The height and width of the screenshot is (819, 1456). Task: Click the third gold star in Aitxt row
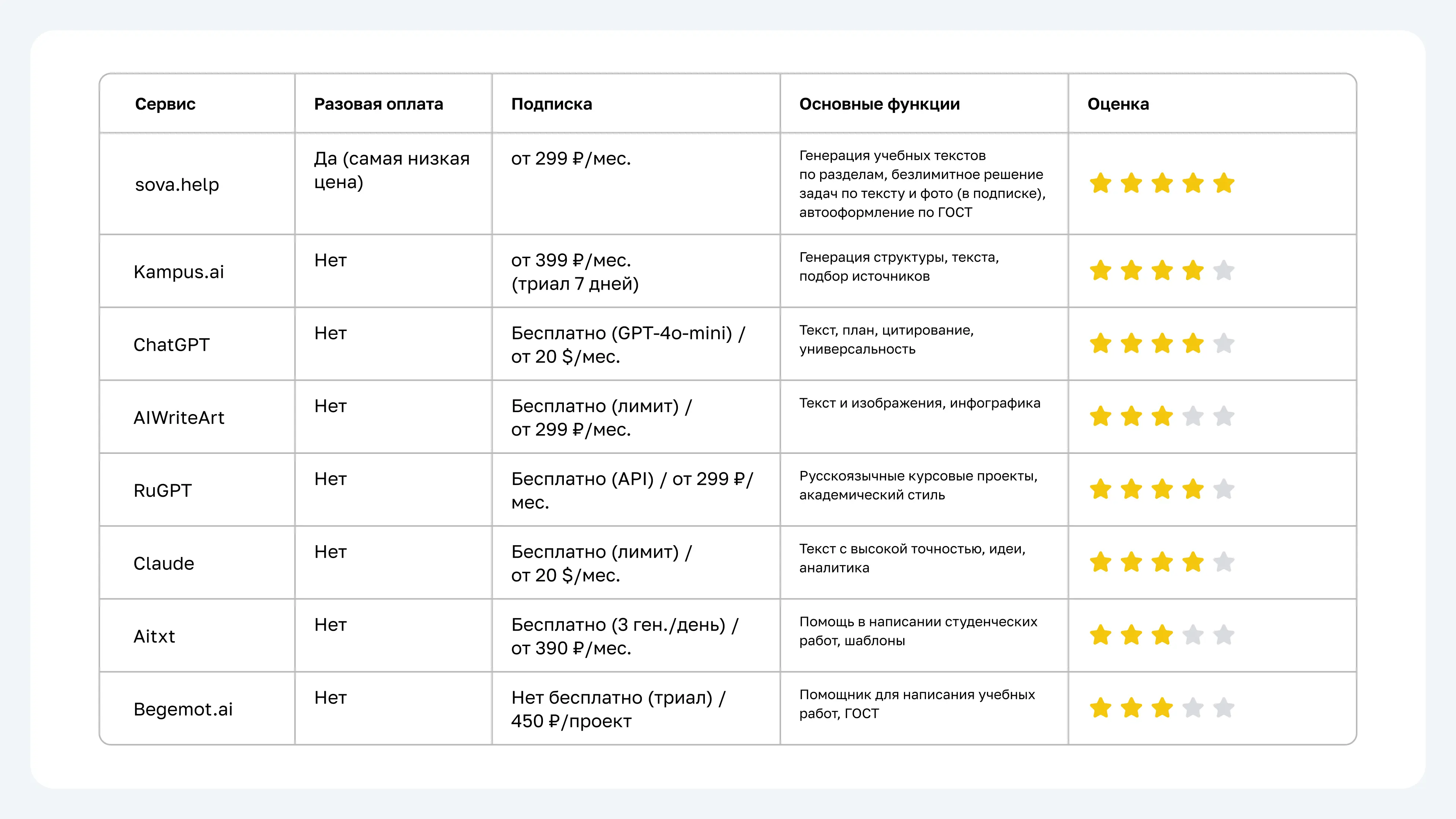point(1162,635)
